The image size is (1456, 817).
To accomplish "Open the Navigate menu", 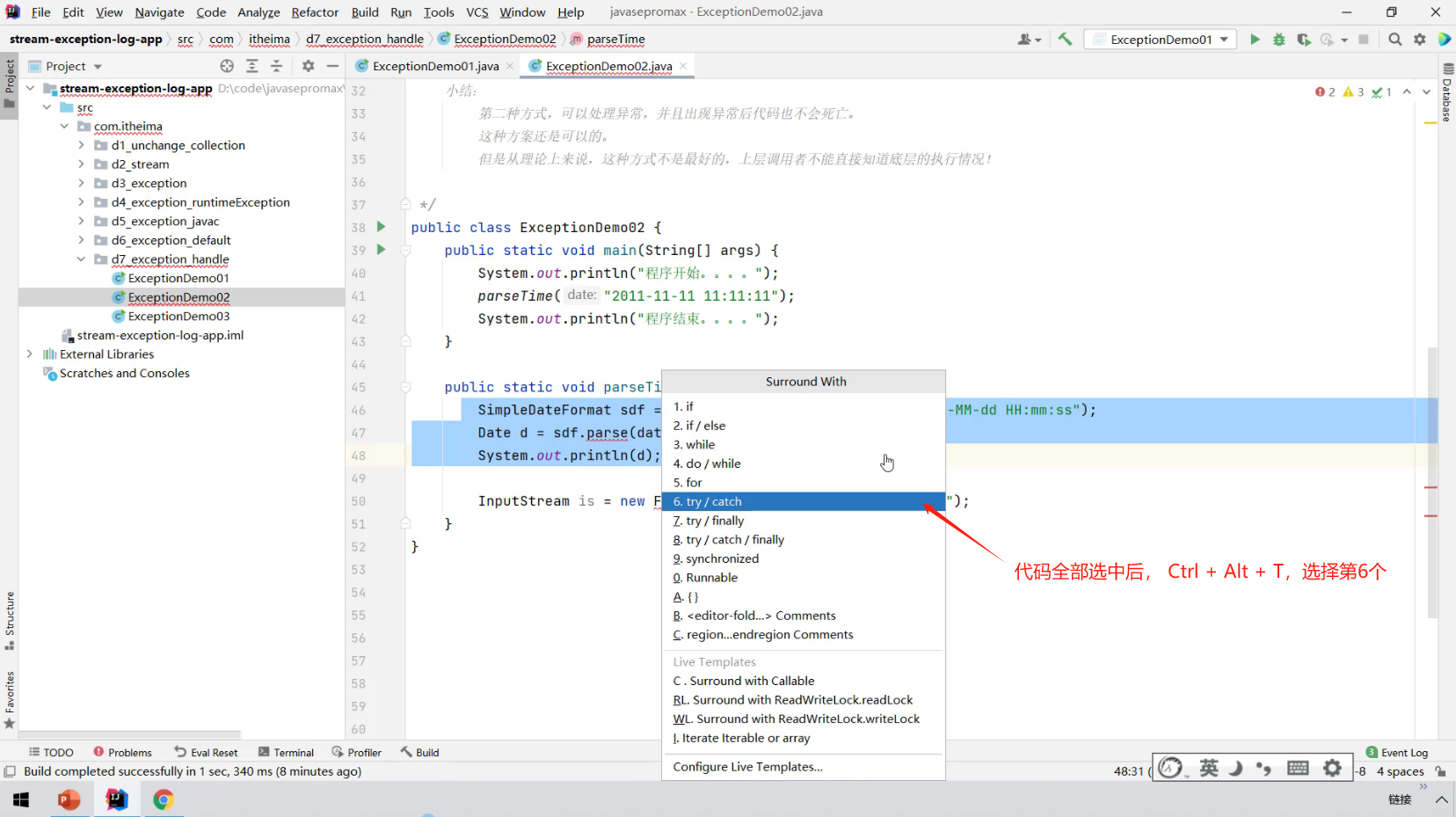I will pos(159,12).
